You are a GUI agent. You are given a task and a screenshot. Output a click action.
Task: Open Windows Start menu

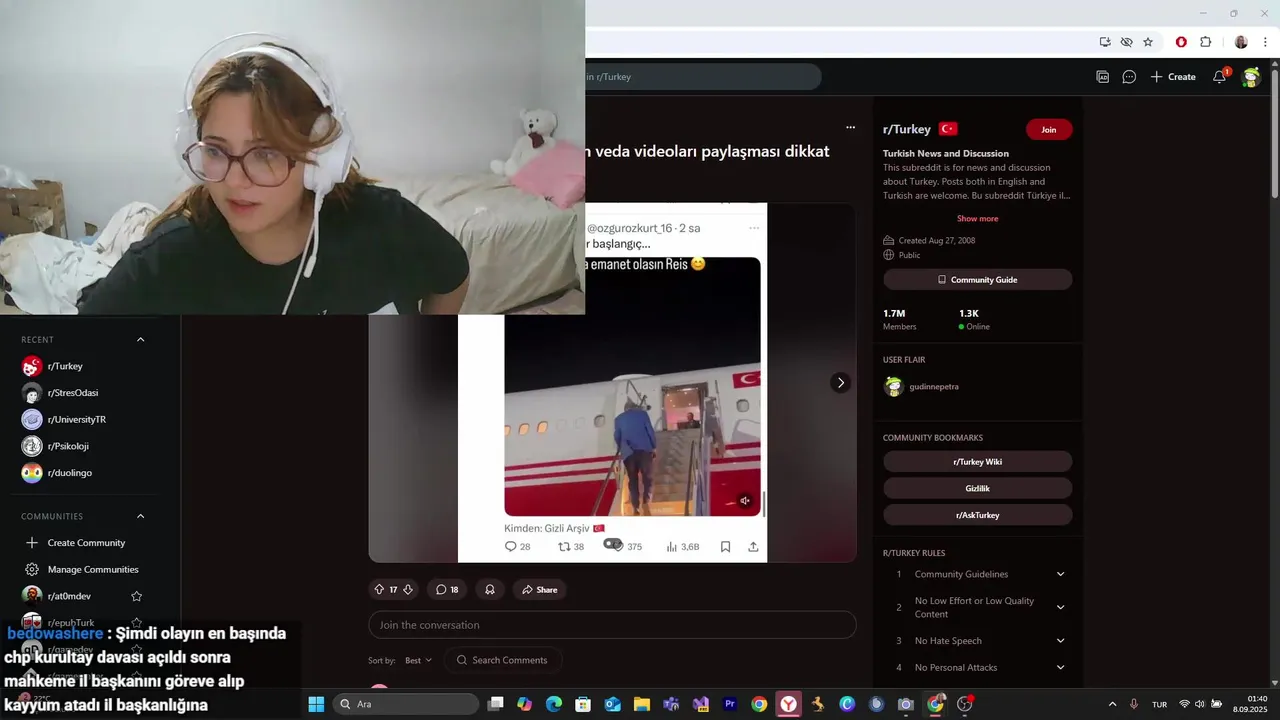pyautogui.click(x=316, y=704)
